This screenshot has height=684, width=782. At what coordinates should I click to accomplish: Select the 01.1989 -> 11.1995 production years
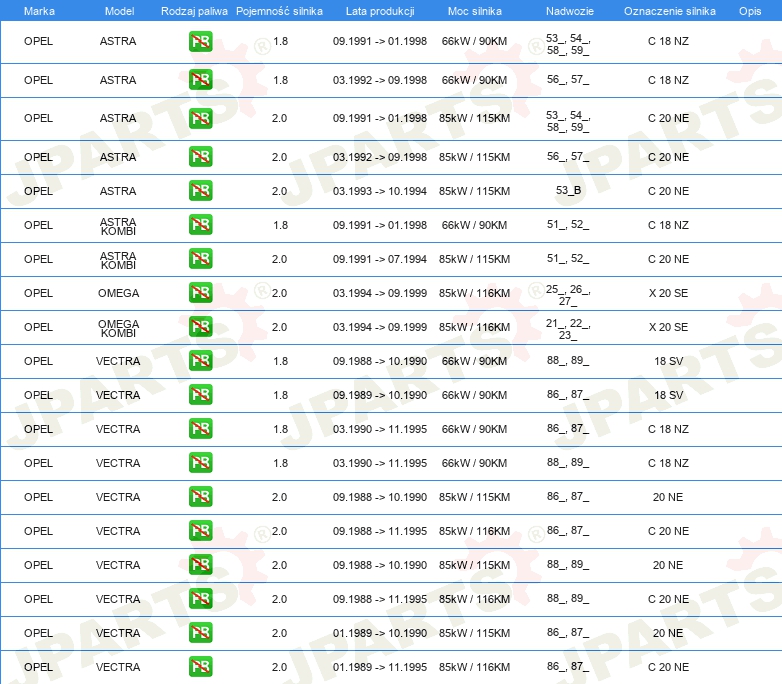coord(380,667)
